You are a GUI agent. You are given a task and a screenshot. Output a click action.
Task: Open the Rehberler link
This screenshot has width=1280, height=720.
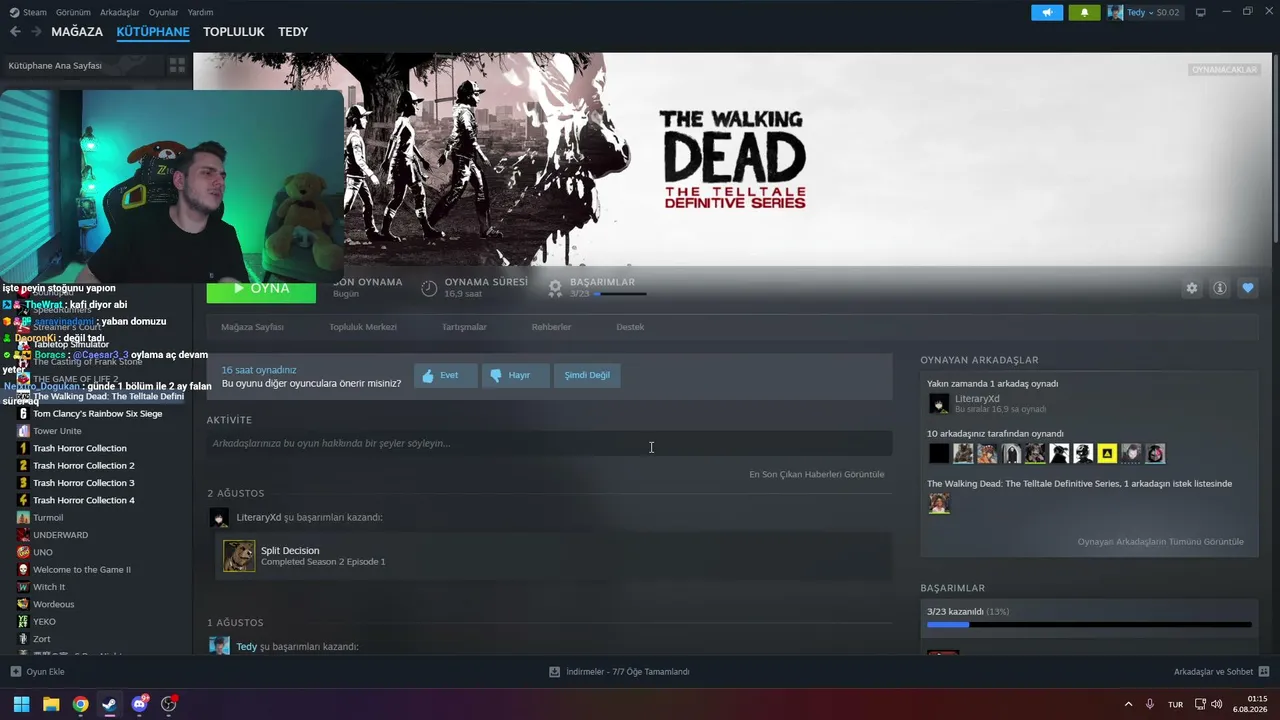click(x=551, y=327)
